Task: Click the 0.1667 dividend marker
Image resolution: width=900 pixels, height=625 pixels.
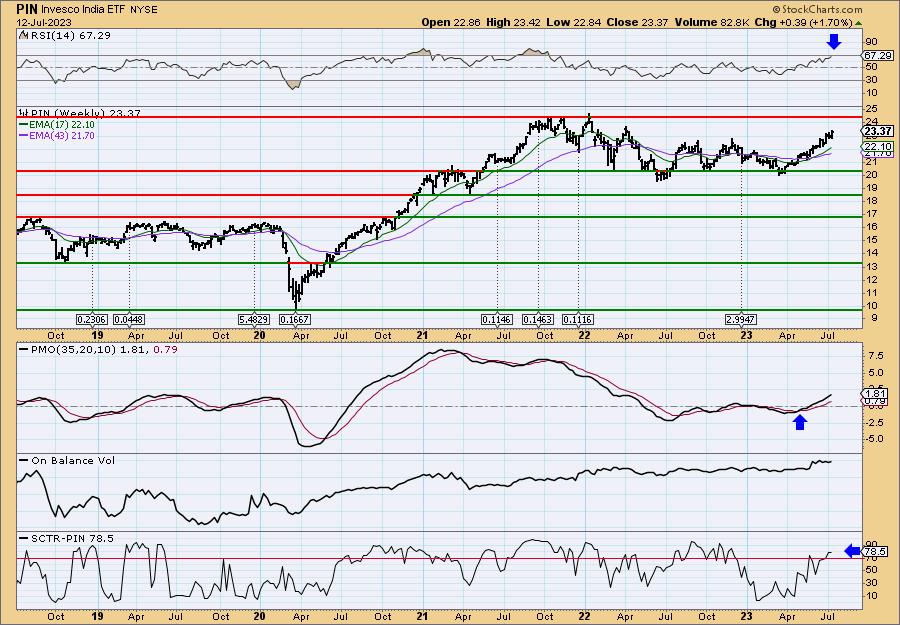Action: pos(294,319)
